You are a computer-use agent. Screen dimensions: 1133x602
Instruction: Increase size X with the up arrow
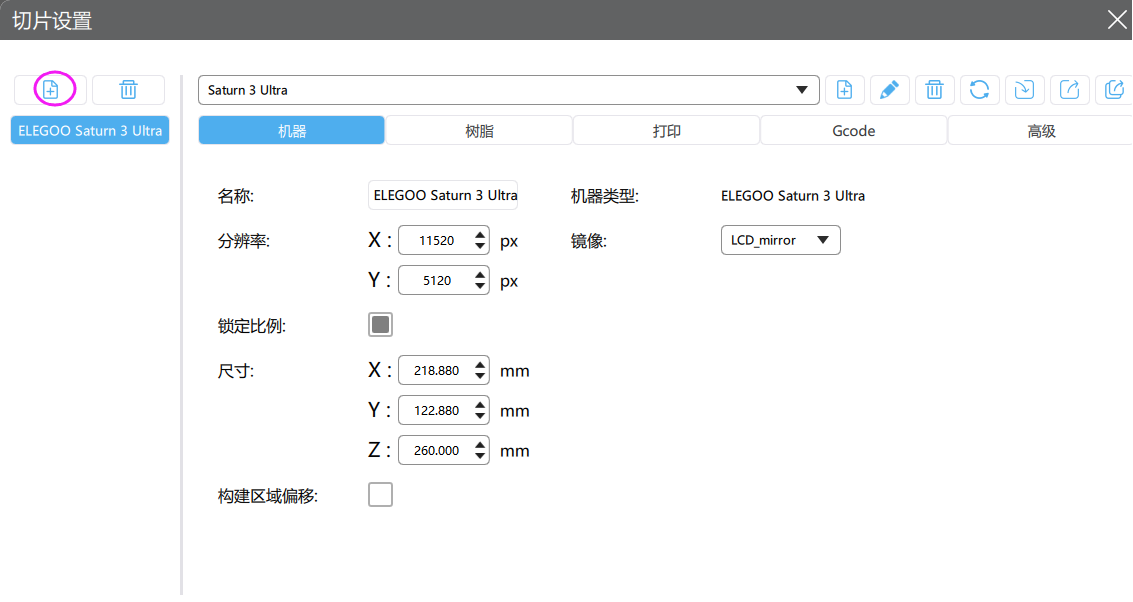pos(480,364)
